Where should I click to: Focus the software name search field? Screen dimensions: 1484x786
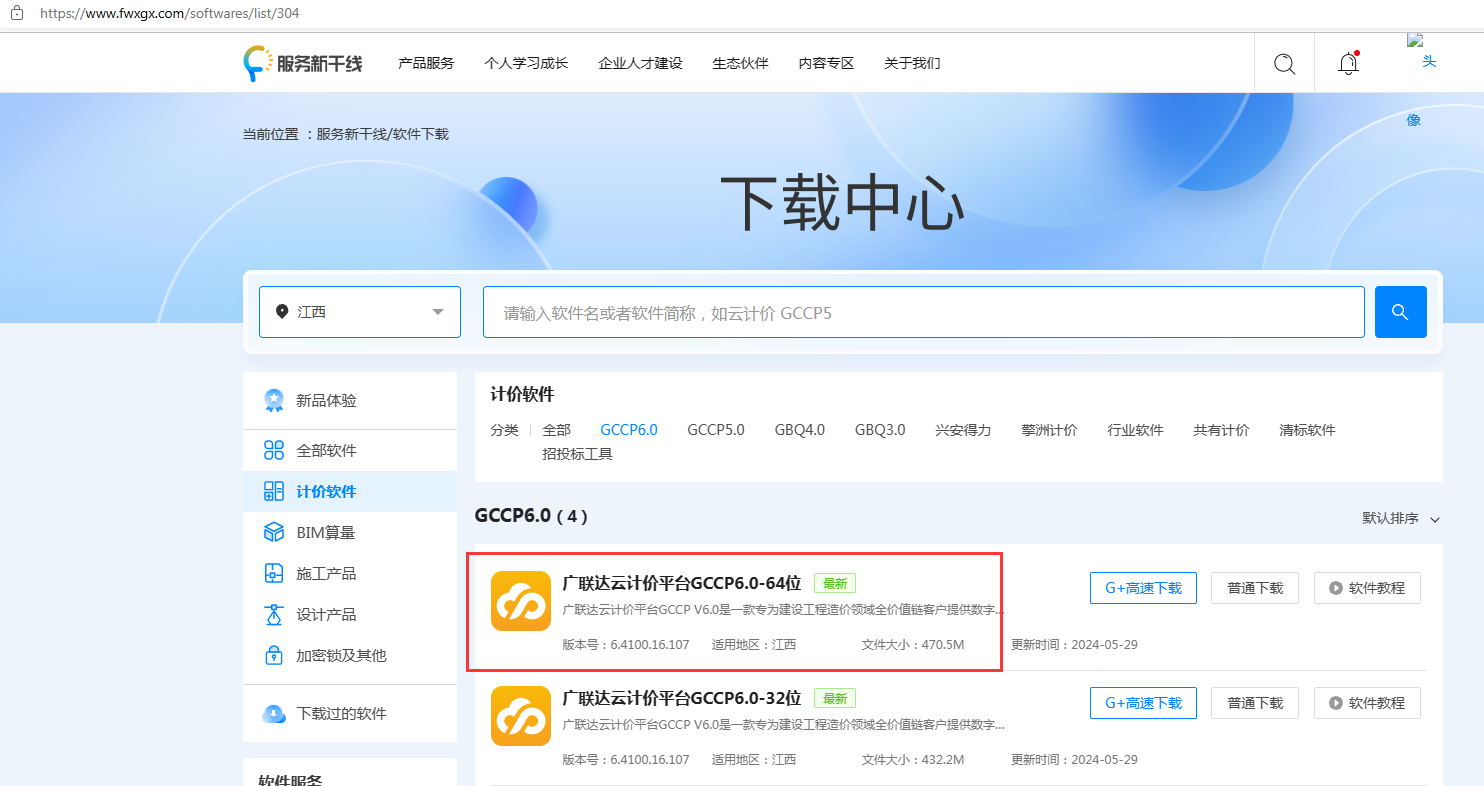pos(924,312)
